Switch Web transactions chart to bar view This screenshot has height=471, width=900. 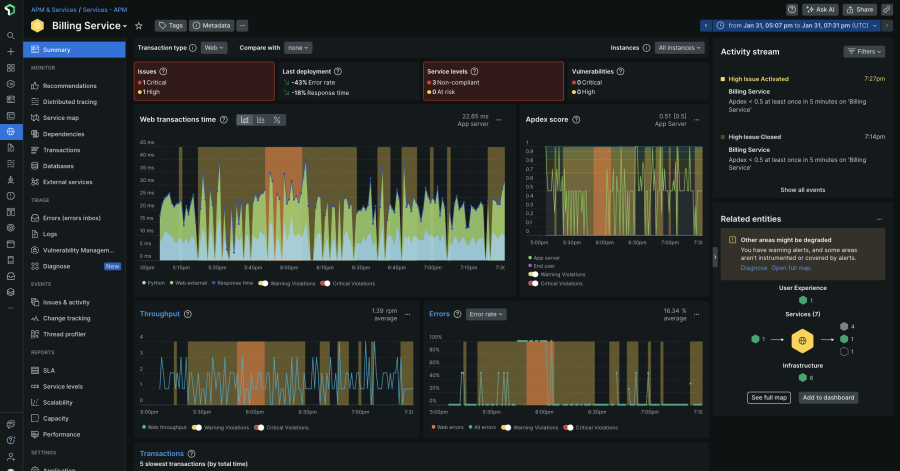pos(261,120)
